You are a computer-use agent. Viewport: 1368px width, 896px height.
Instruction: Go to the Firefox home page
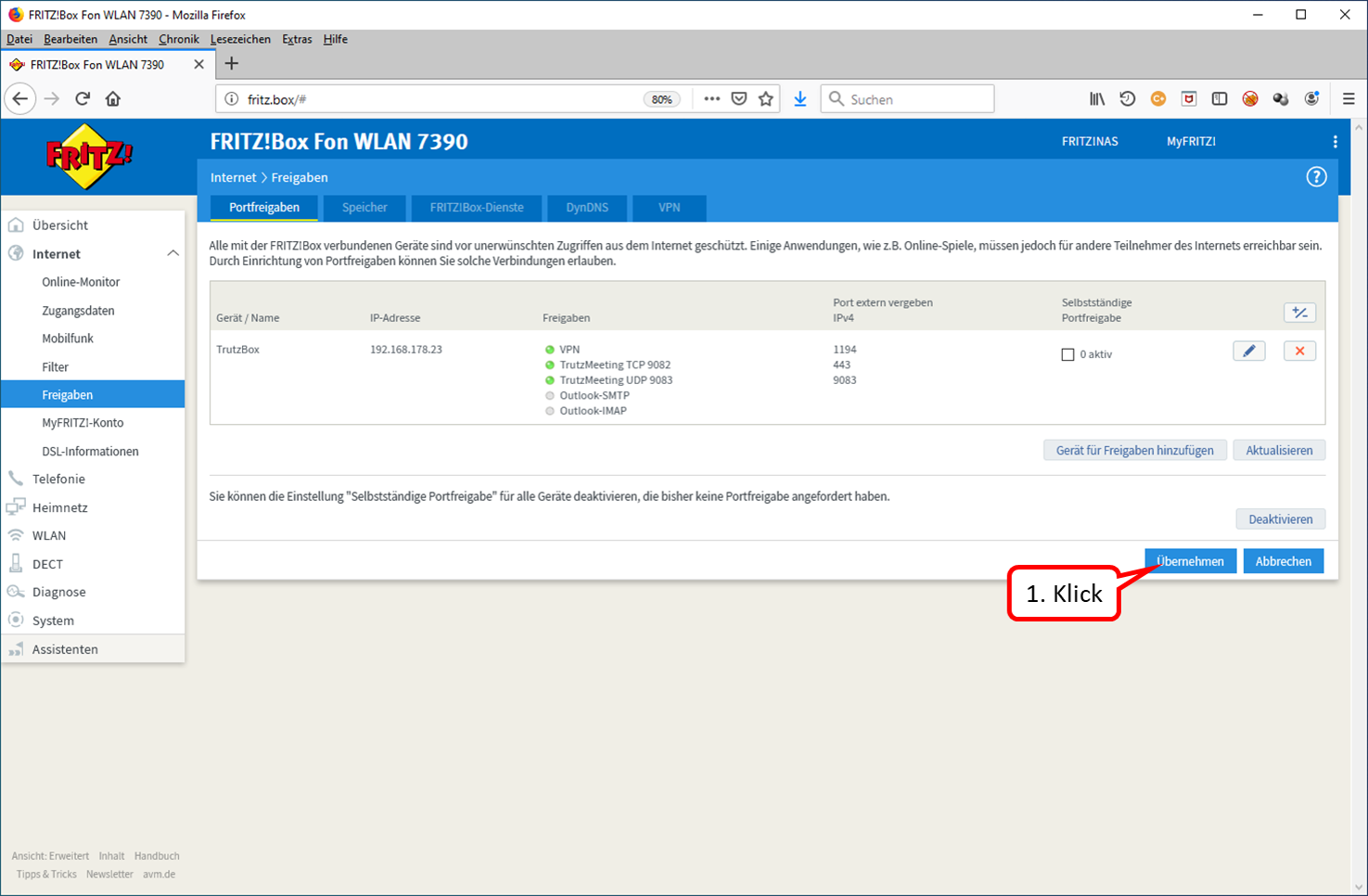(113, 99)
